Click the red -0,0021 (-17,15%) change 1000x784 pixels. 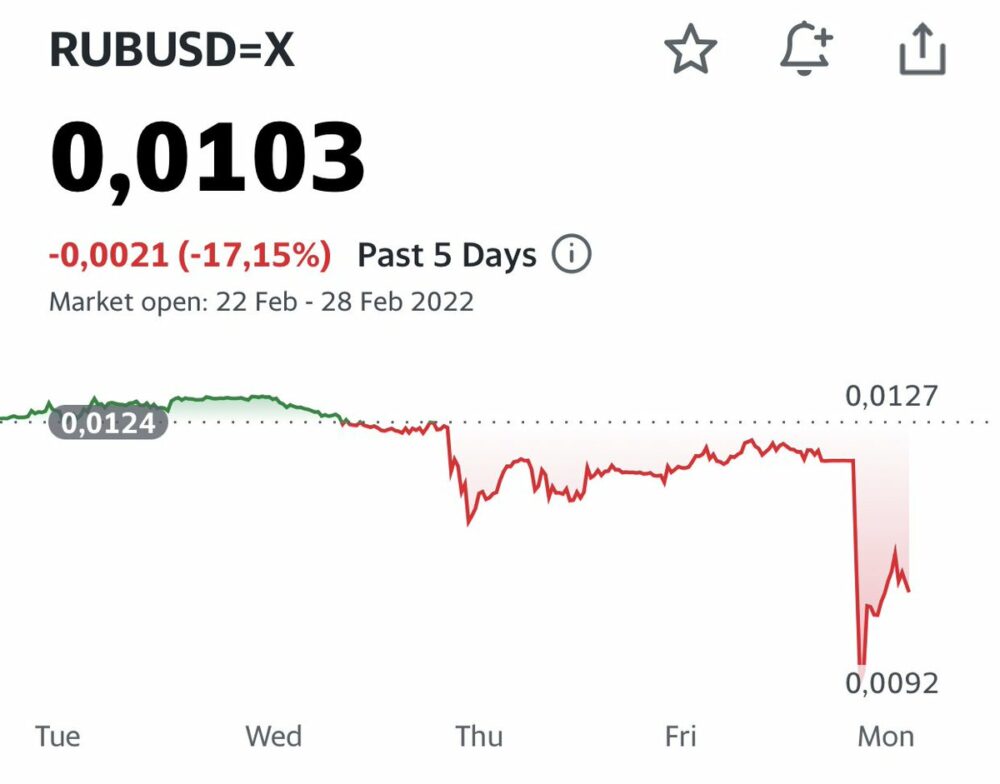[x=190, y=256]
